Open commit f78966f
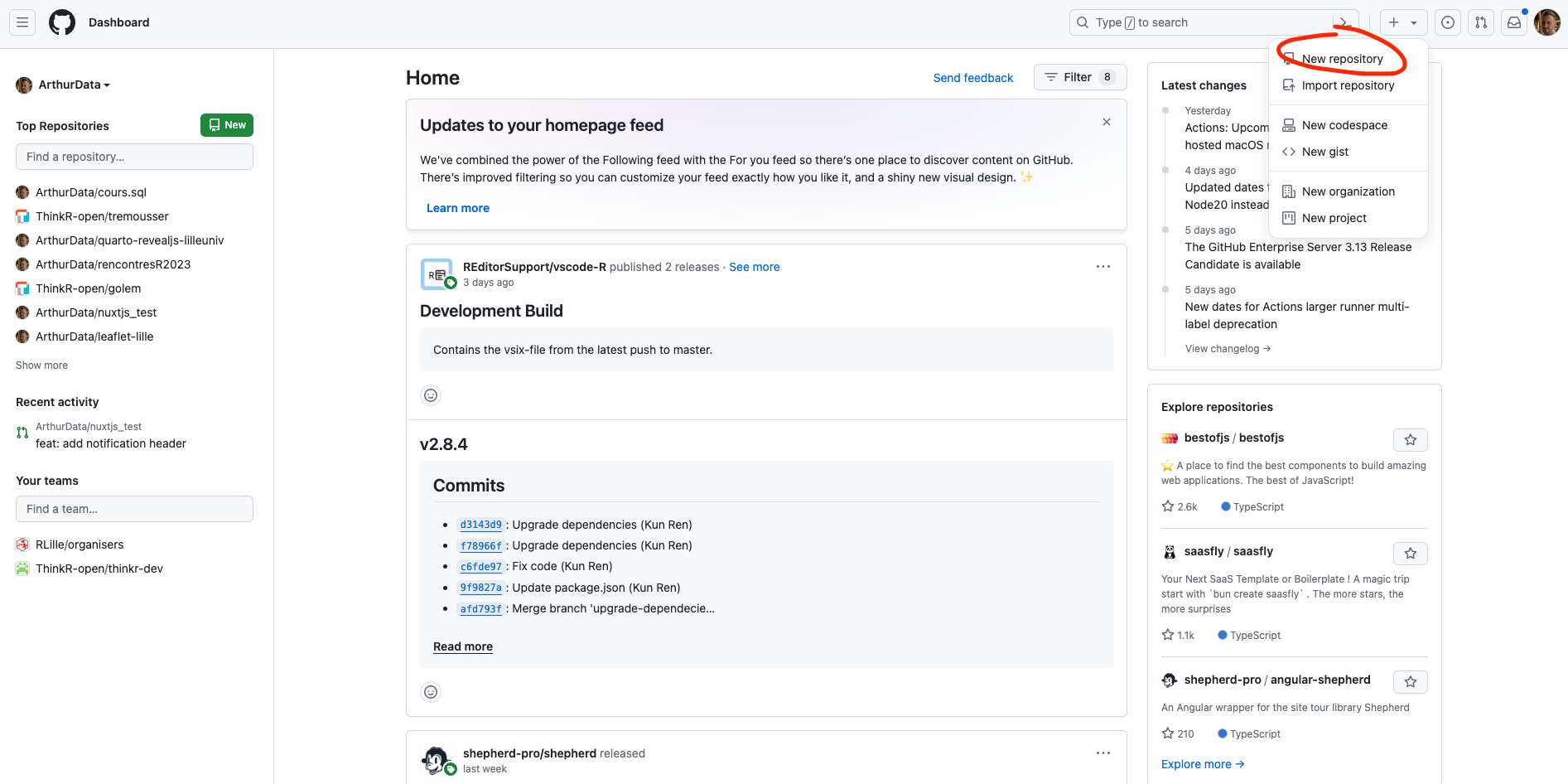 [x=481, y=545]
